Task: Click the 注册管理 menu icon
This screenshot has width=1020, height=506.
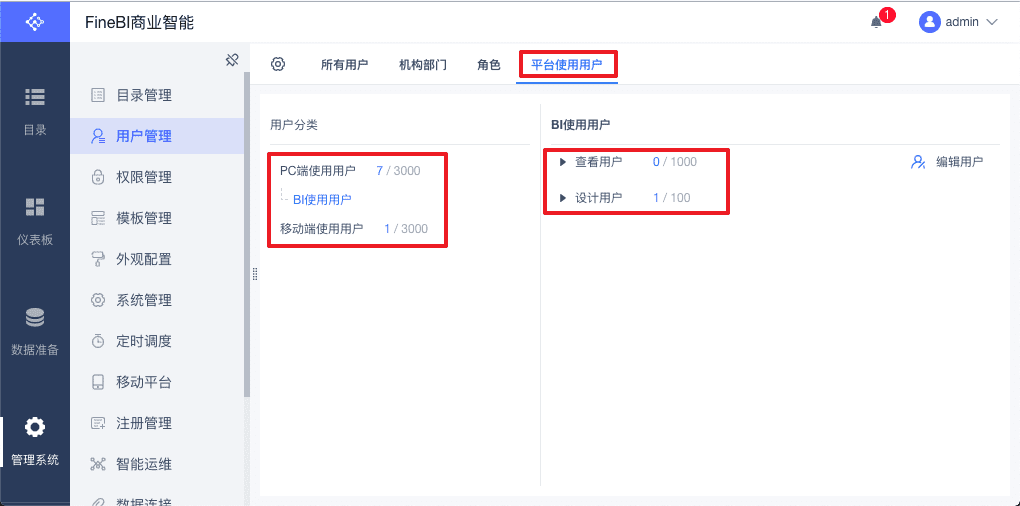Action: (x=98, y=423)
